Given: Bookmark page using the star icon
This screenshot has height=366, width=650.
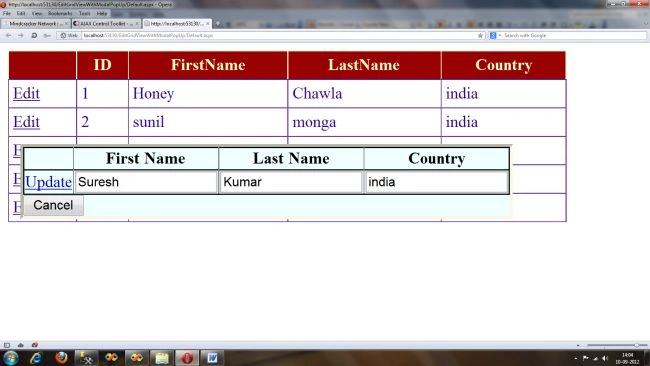Looking at the screenshot, I should [480, 36].
